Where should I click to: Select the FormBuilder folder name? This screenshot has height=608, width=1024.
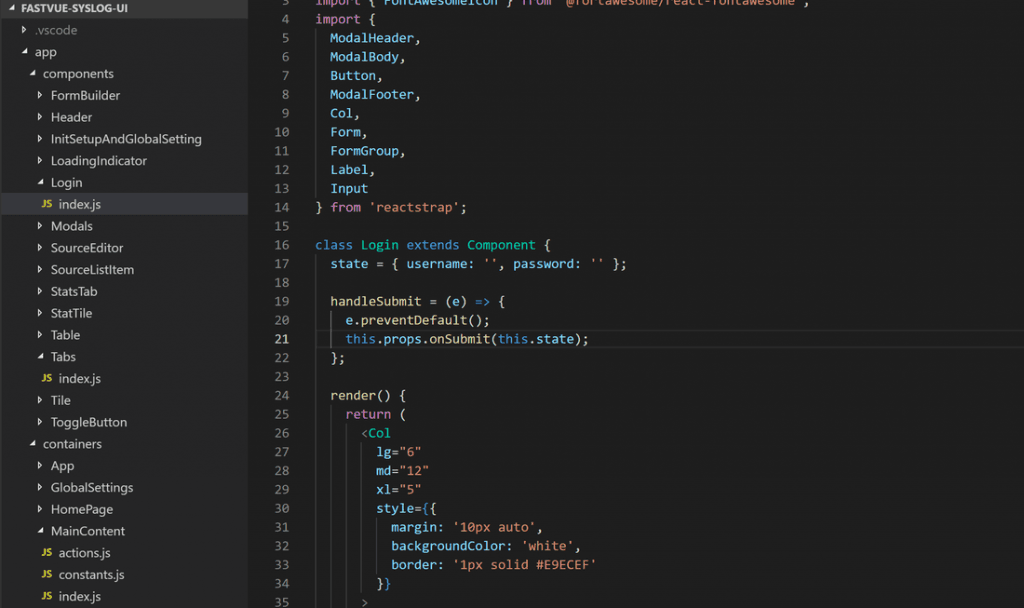pyautogui.click(x=86, y=95)
